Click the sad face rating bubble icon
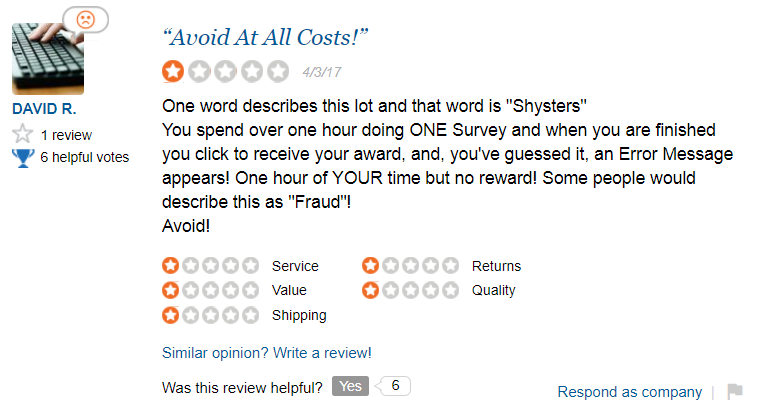This screenshot has height=414, width=767. coord(86,20)
